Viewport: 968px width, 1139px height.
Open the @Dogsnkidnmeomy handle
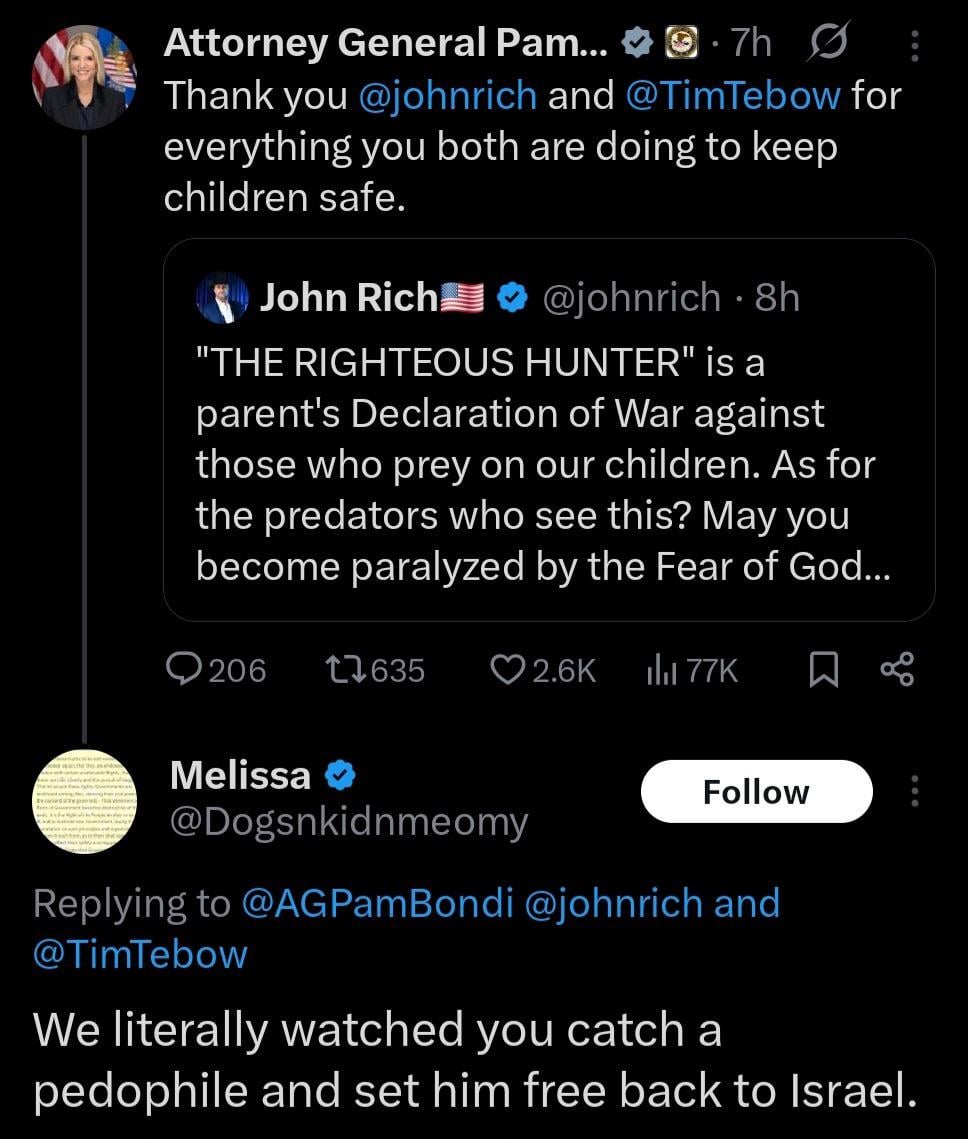pos(349,822)
